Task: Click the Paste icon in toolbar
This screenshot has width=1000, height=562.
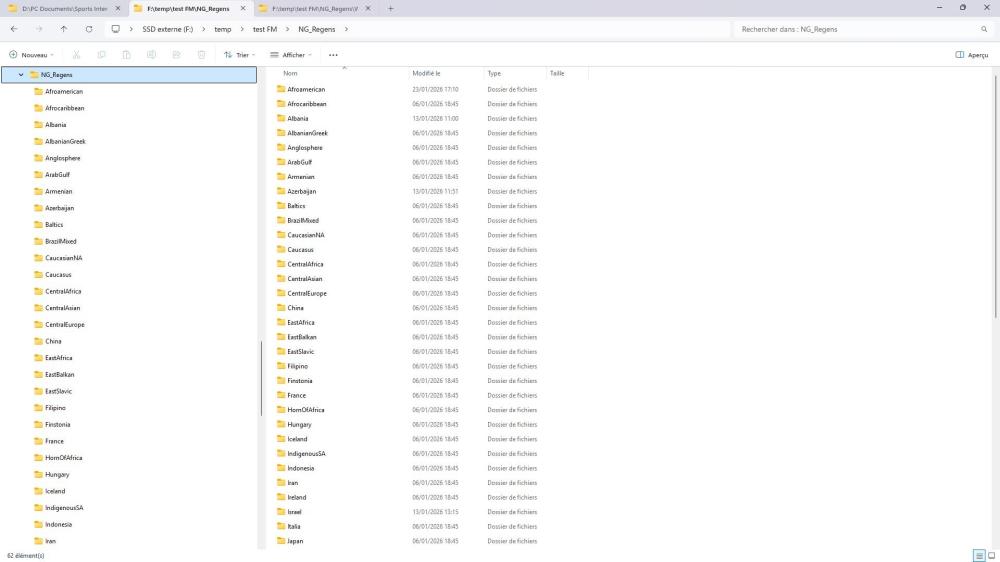Action: tap(126, 55)
